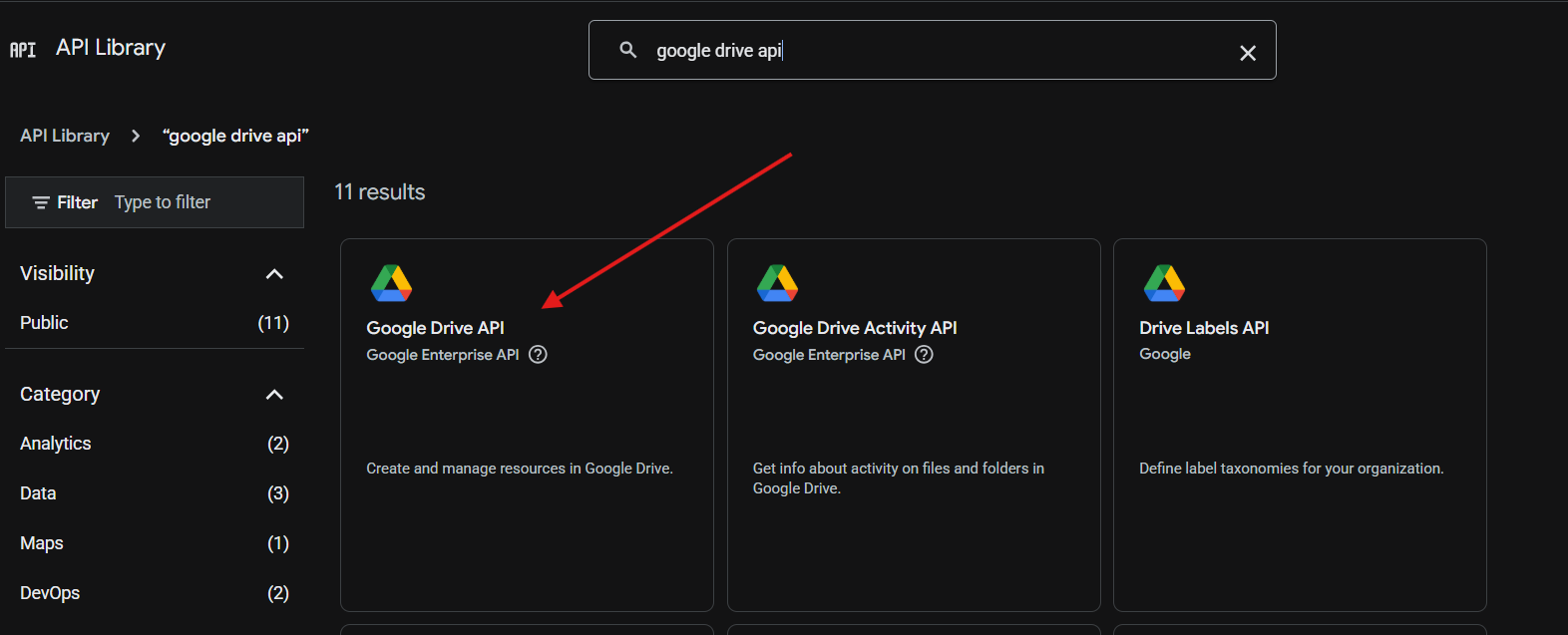This screenshot has width=1568, height=635.
Task: Click 'Get info about activity on files' description
Action: pyautogui.click(x=899, y=478)
